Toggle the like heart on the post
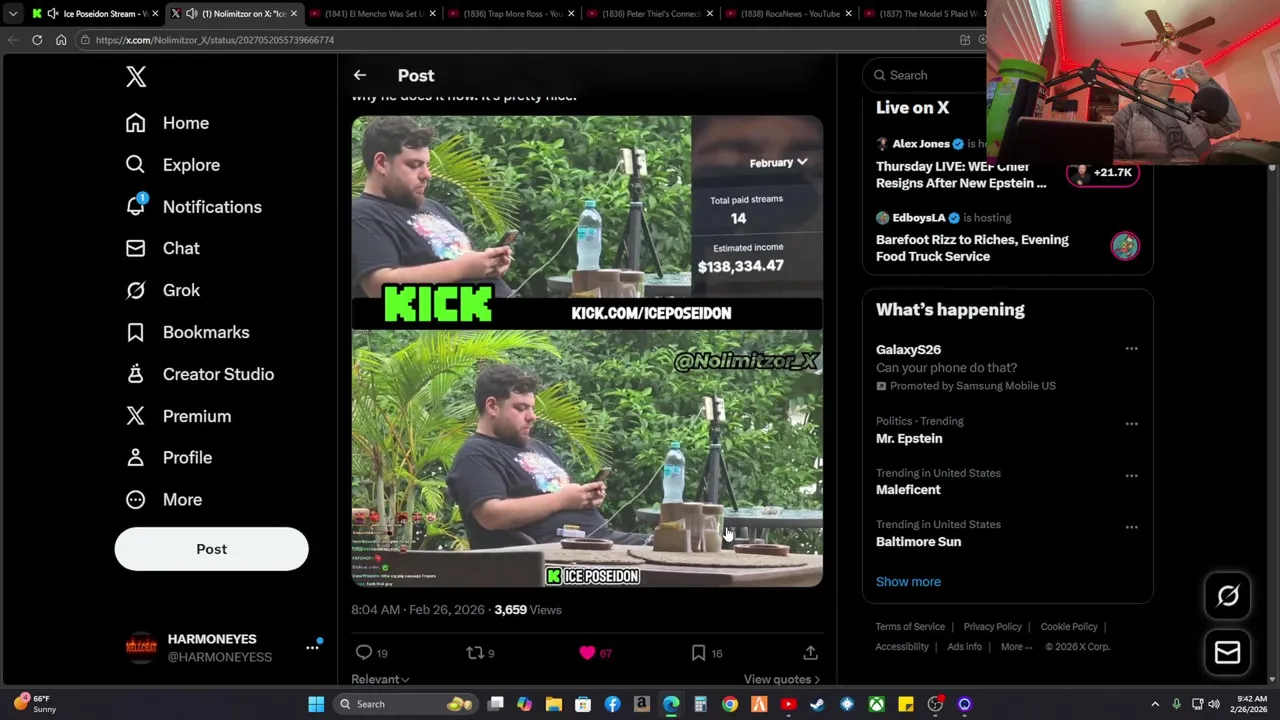This screenshot has width=1280, height=720. (587, 653)
